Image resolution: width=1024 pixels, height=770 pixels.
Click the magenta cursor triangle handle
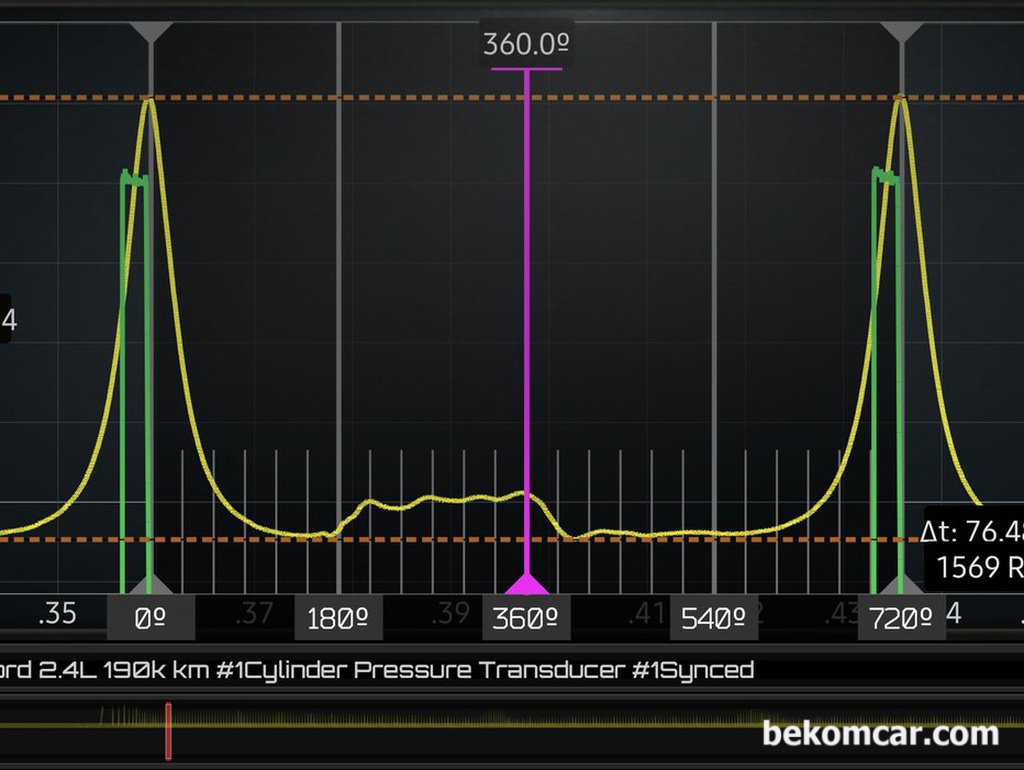(x=526, y=584)
